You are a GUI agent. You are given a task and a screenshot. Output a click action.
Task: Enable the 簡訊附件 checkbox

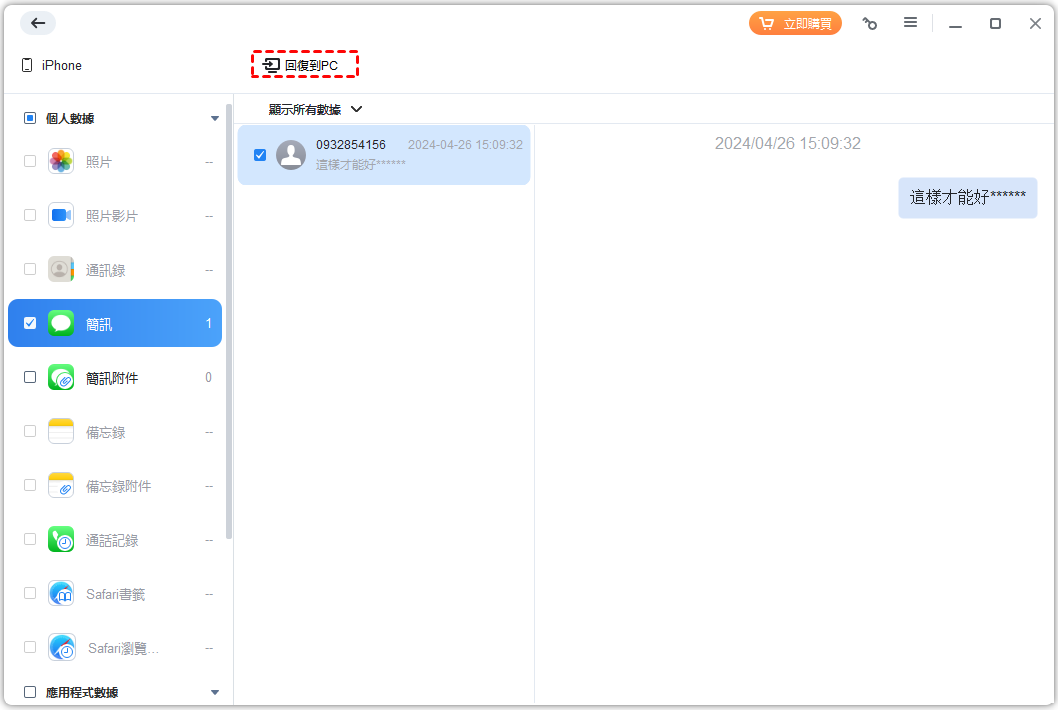30,378
